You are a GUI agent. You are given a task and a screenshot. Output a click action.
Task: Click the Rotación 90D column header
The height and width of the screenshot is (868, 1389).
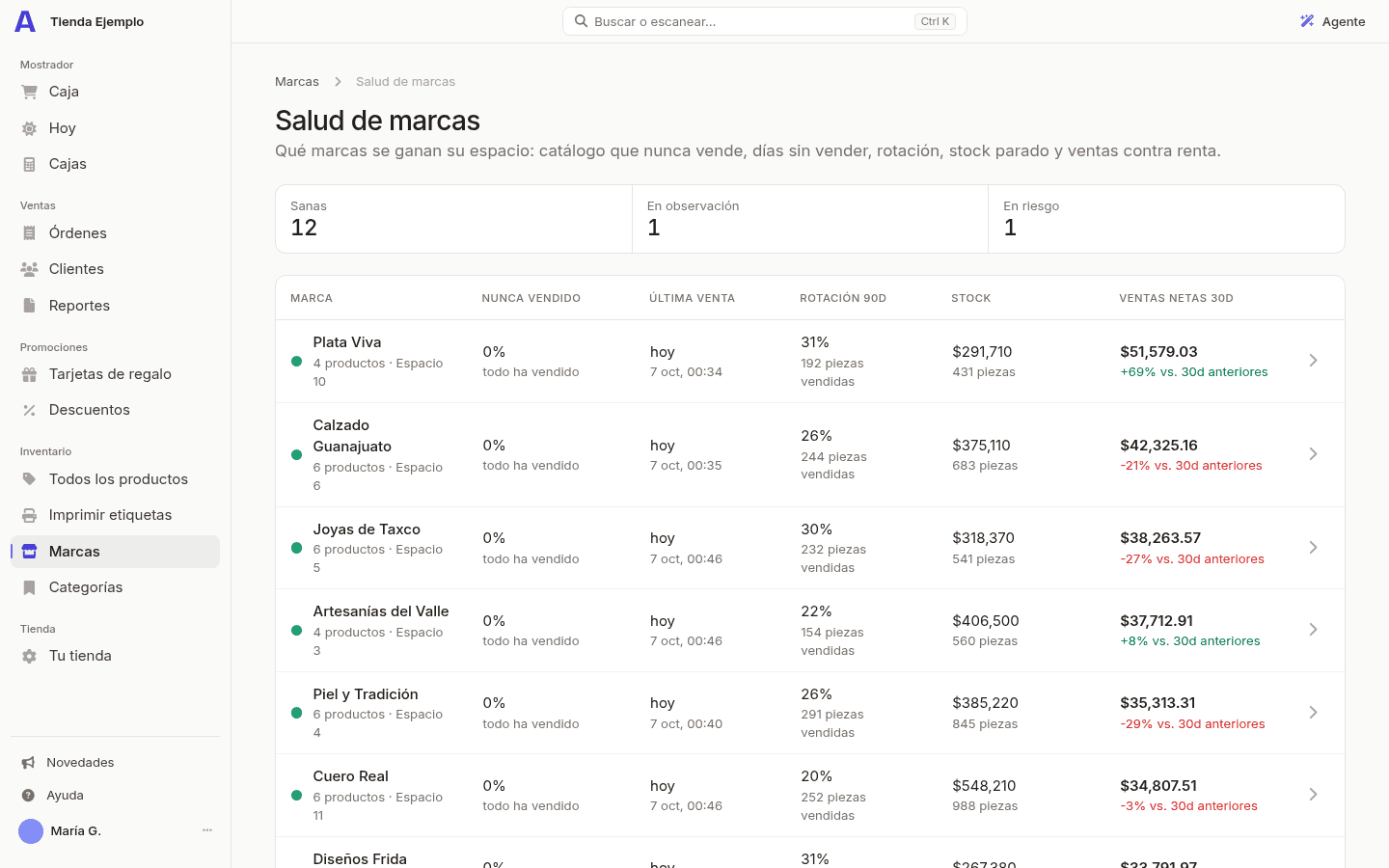pyautogui.click(x=843, y=299)
